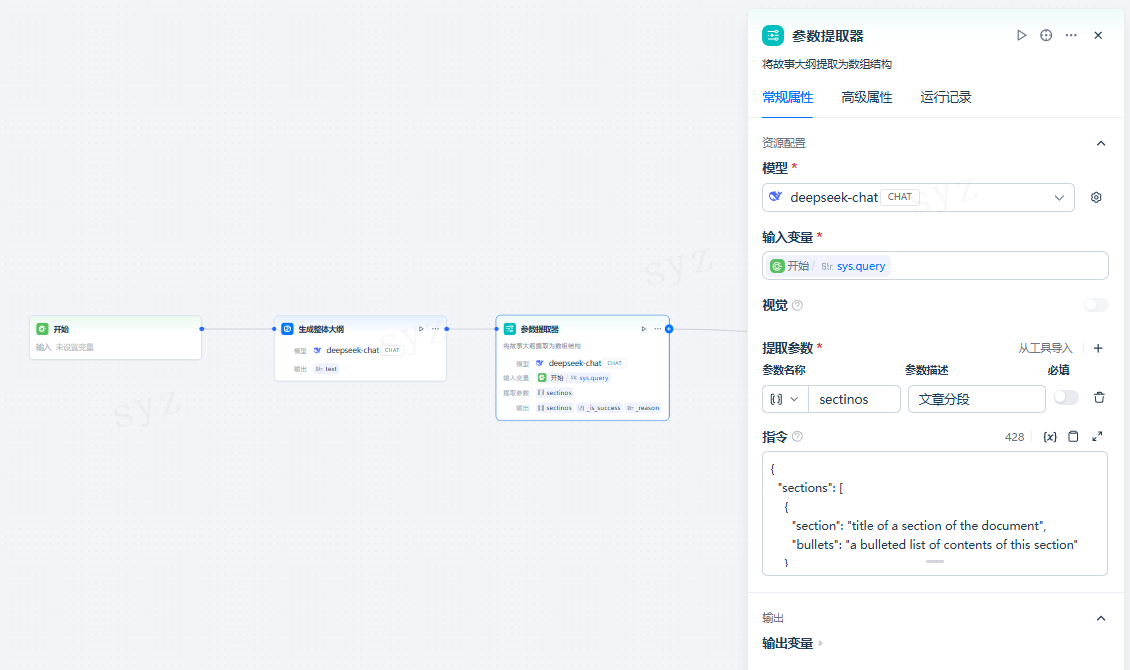Screen dimensions: 1130x670
Task: Toggle 必填 for the sectinos parameter
Action: (x=1066, y=397)
